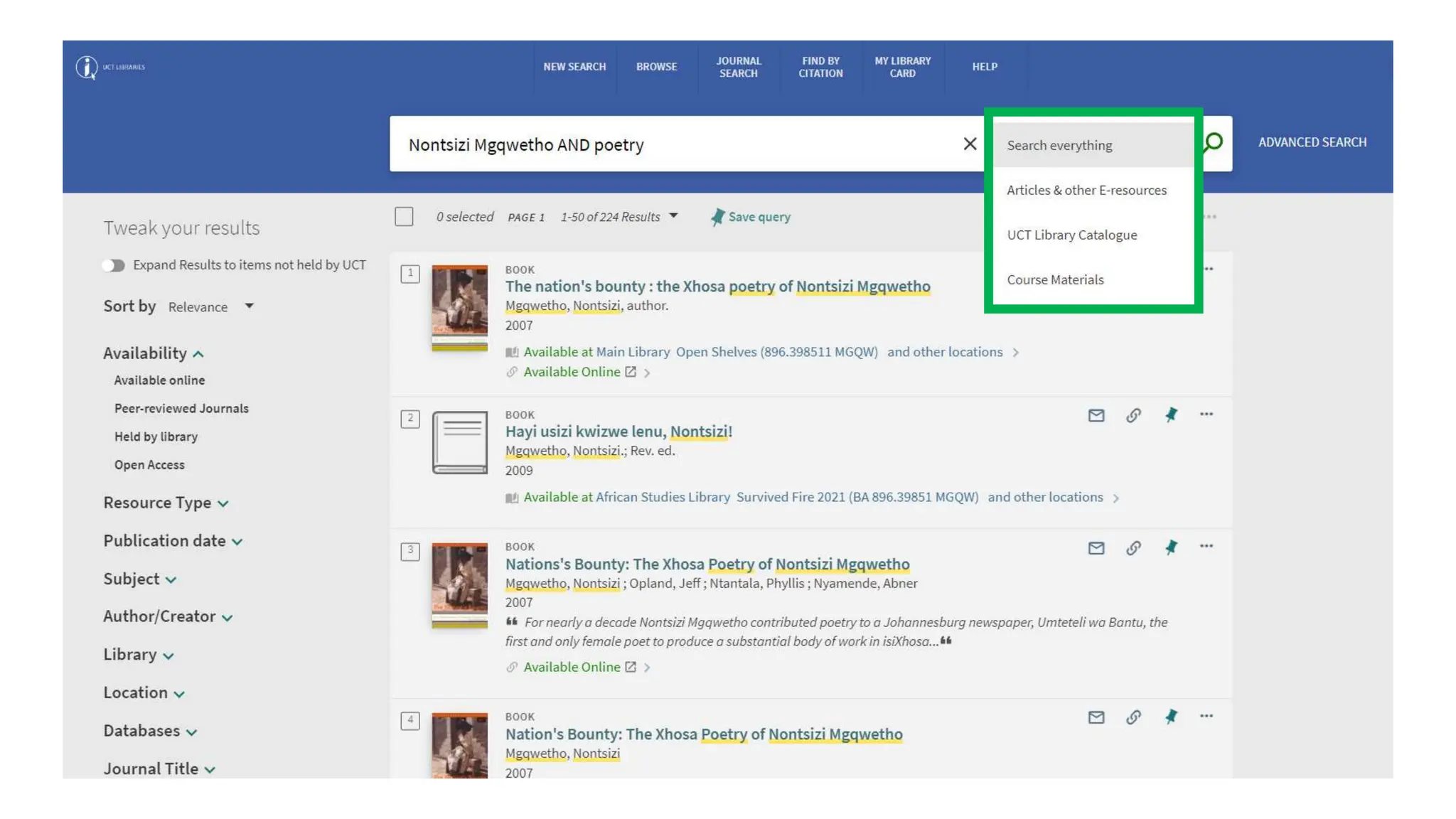
Task: Check the box for result number 1
Action: click(410, 274)
